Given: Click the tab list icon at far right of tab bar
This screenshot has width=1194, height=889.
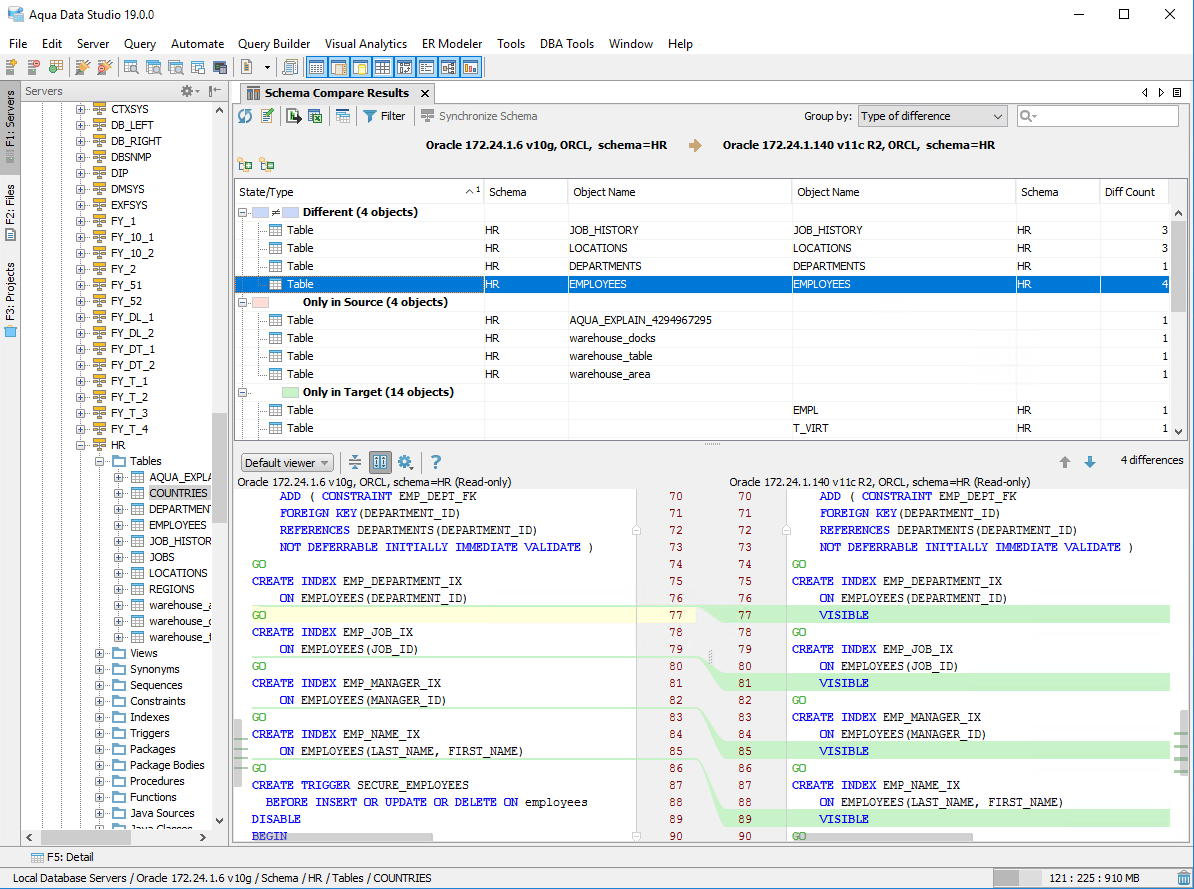Looking at the screenshot, I should click(x=1177, y=92).
